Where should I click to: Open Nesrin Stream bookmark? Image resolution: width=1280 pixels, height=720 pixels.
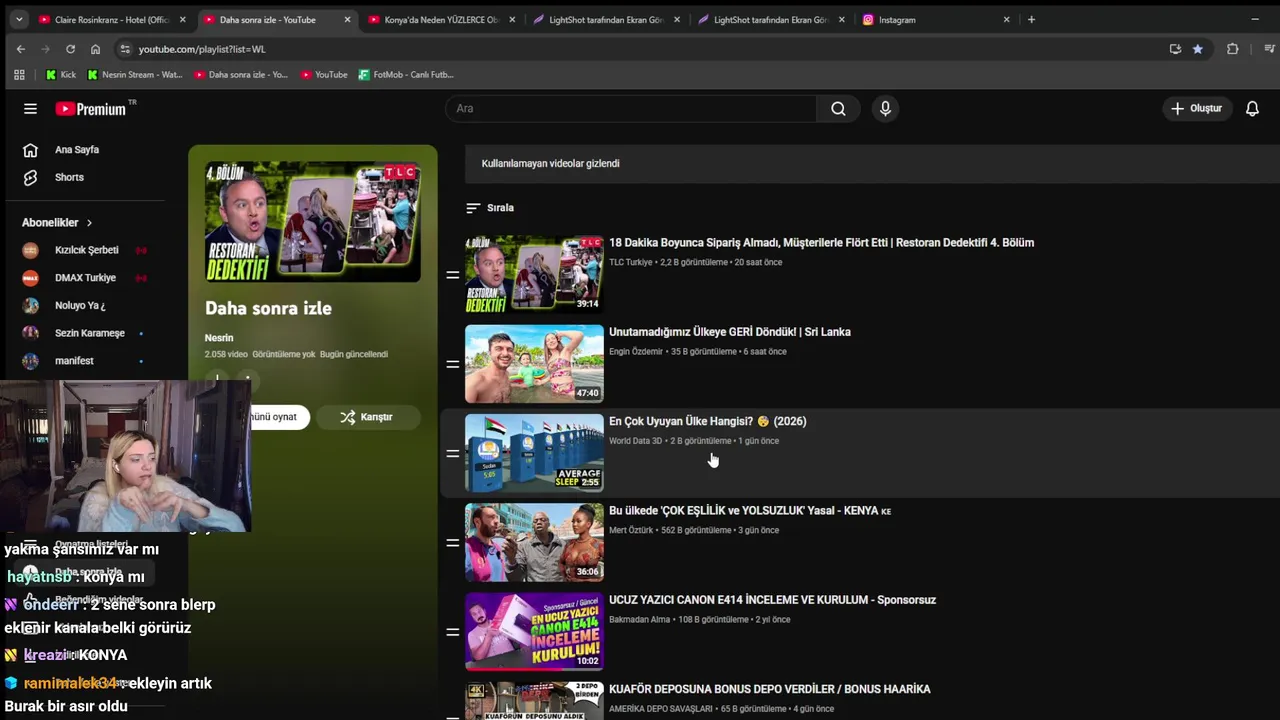point(134,75)
